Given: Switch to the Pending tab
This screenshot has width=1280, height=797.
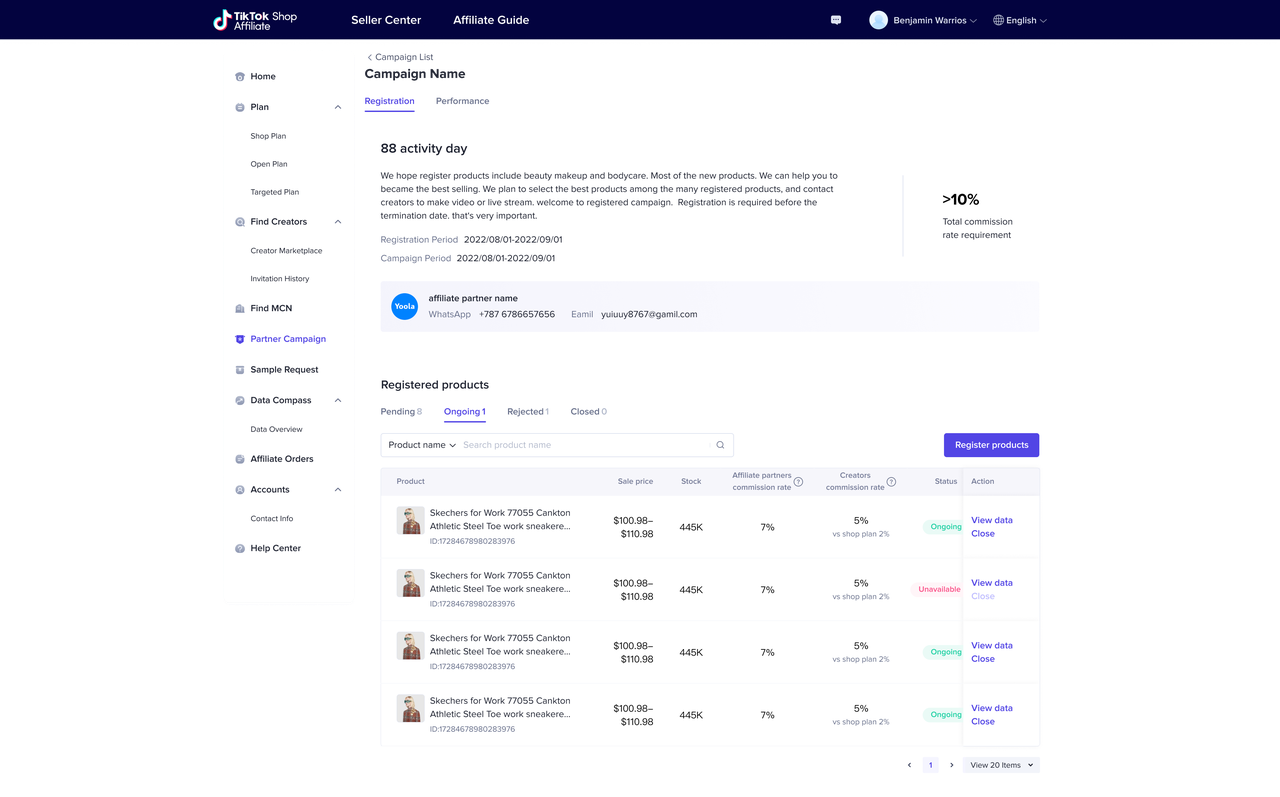Looking at the screenshot, I should point(401,412).
